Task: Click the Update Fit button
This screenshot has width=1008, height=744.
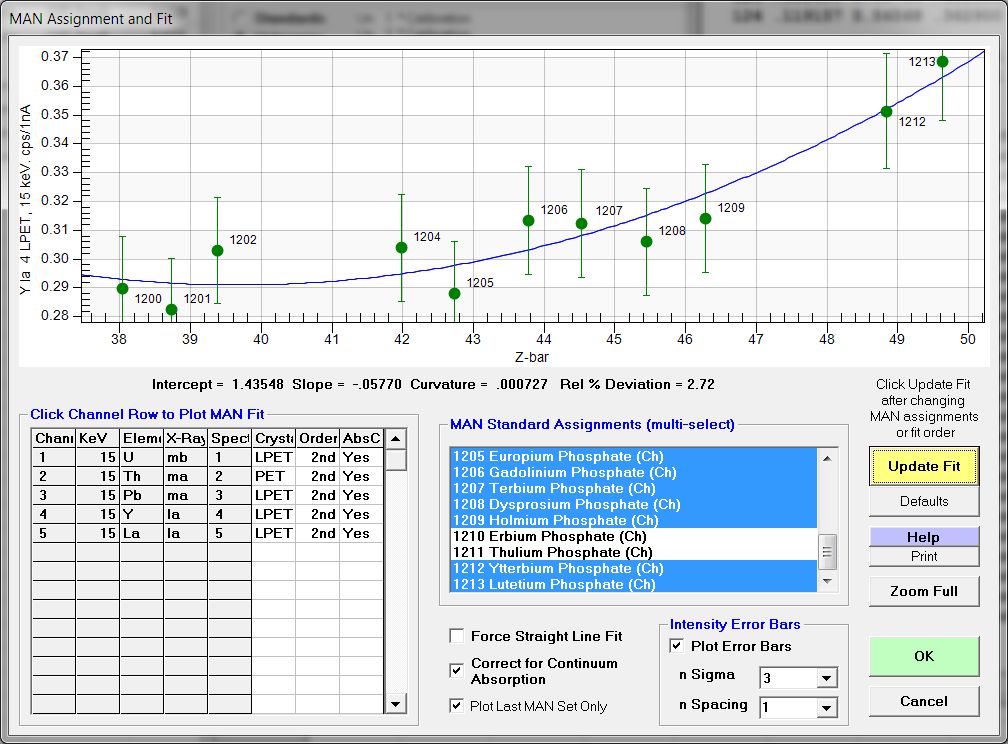Action: tap(923, 466)
